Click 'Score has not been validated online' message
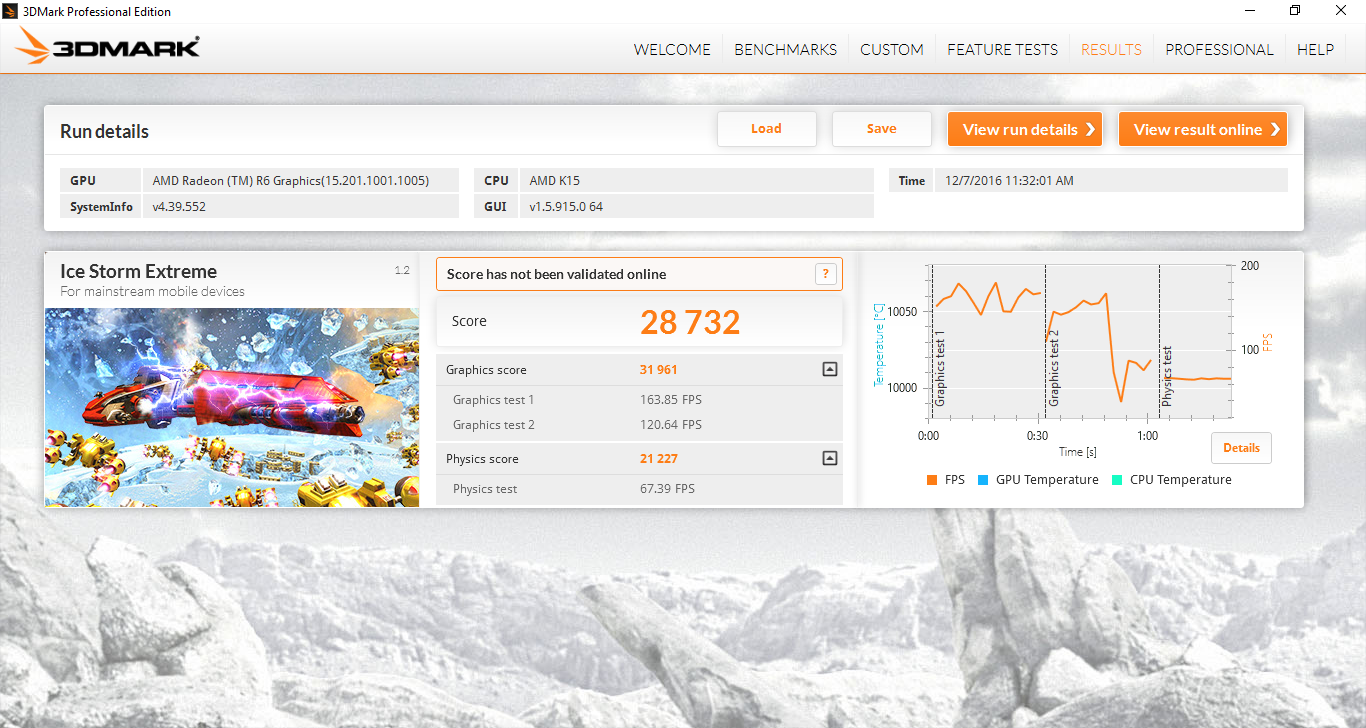1366x728 pixels. click(x=556, y=274)
